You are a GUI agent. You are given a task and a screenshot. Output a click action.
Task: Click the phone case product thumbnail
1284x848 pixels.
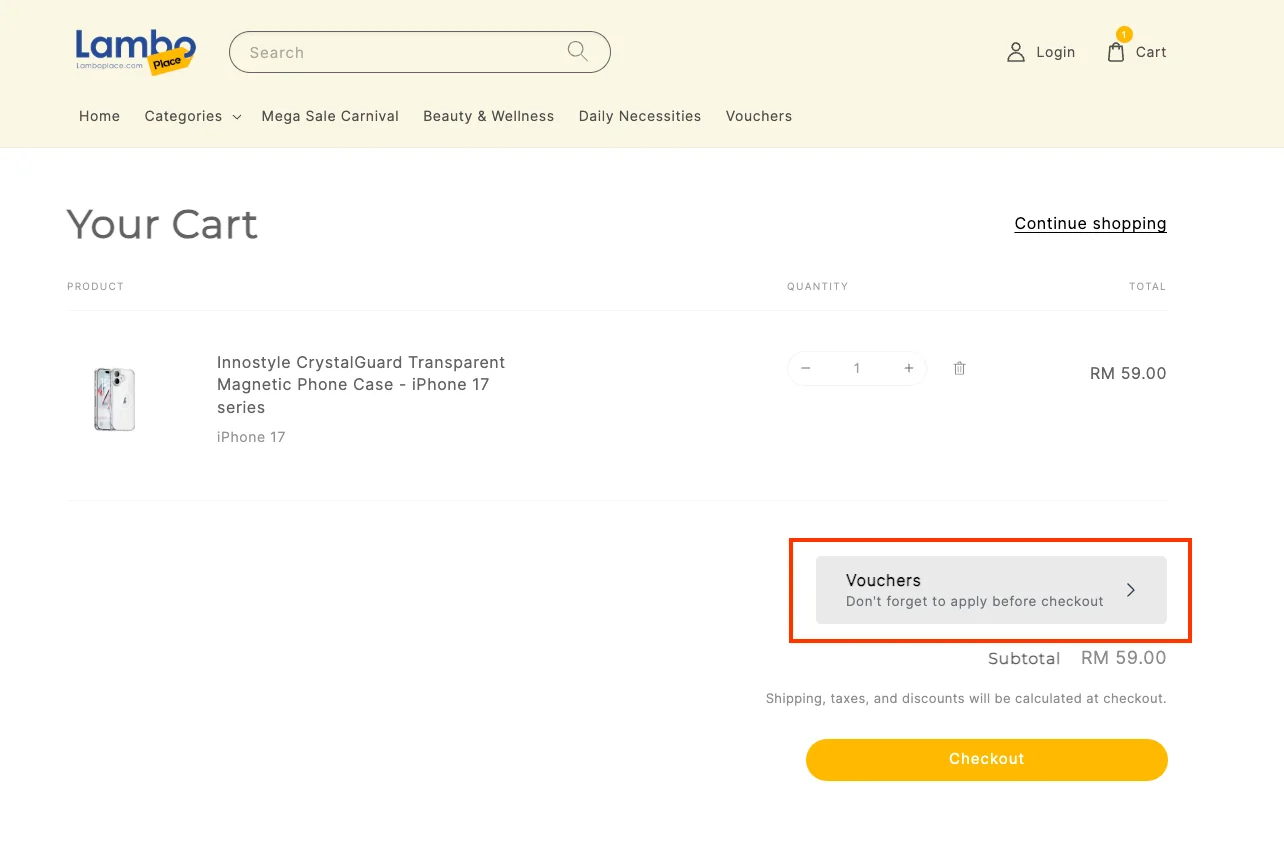tap(115, 399)
